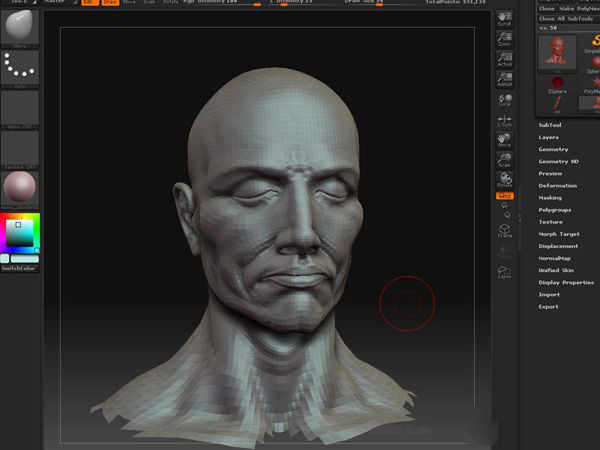This screenshot has height=450, width=600.
Task: Select the red stick tool under ZSphere
Action: click(x=558, y=105)
